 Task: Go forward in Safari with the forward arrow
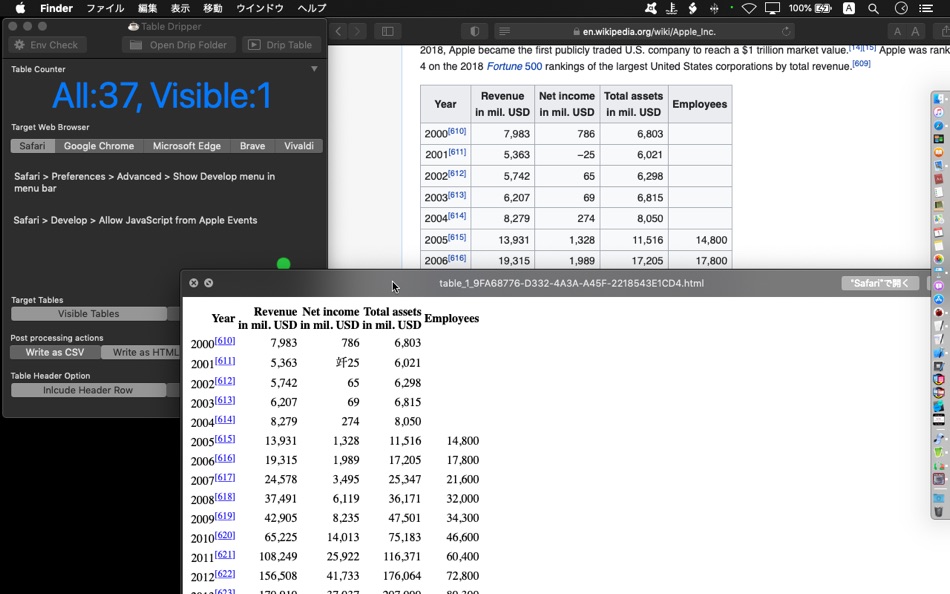click(x=358, y=32)
